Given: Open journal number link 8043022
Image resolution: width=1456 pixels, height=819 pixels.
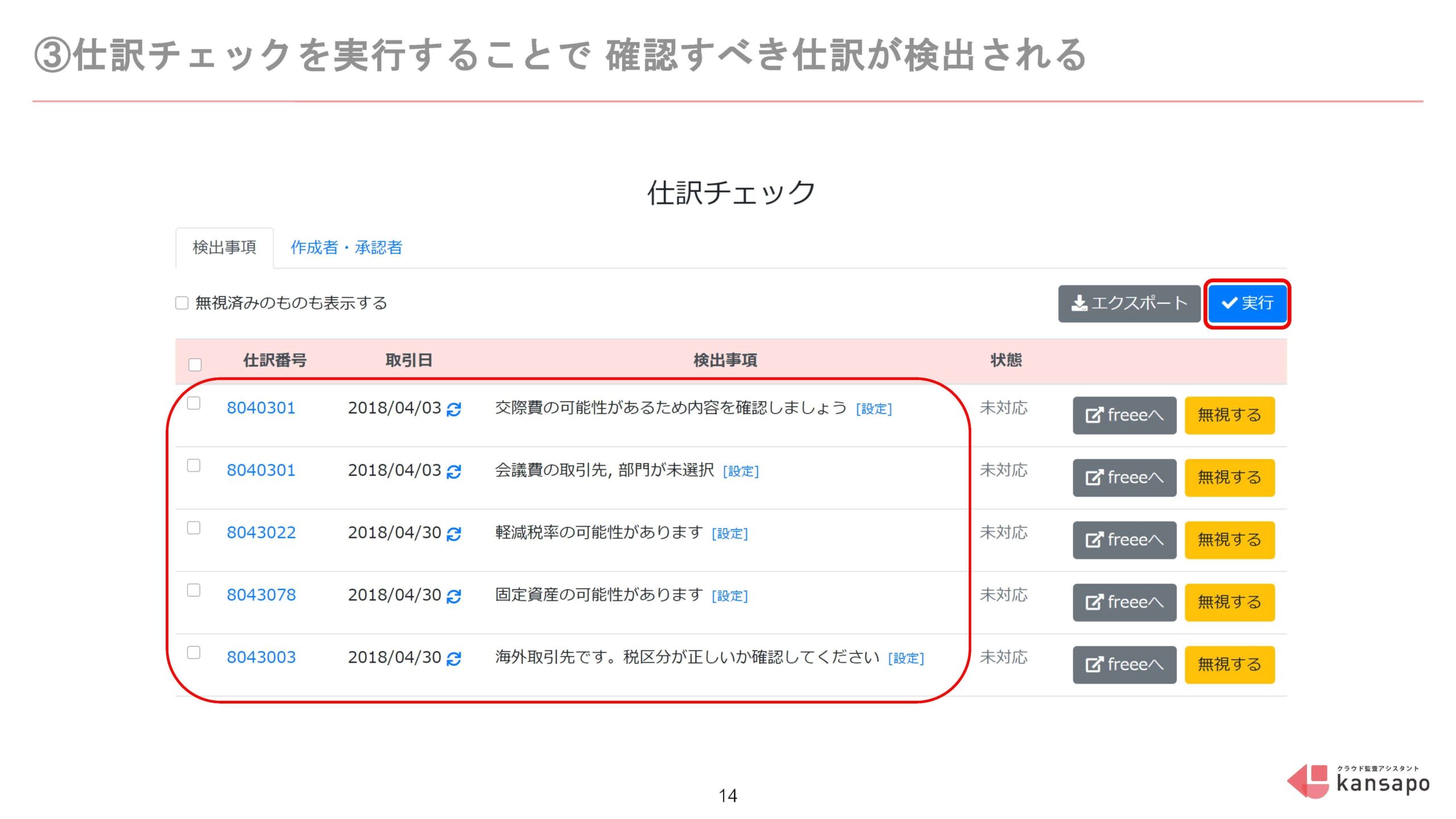Looking at the screenshot, I should (x=261, y=532).
